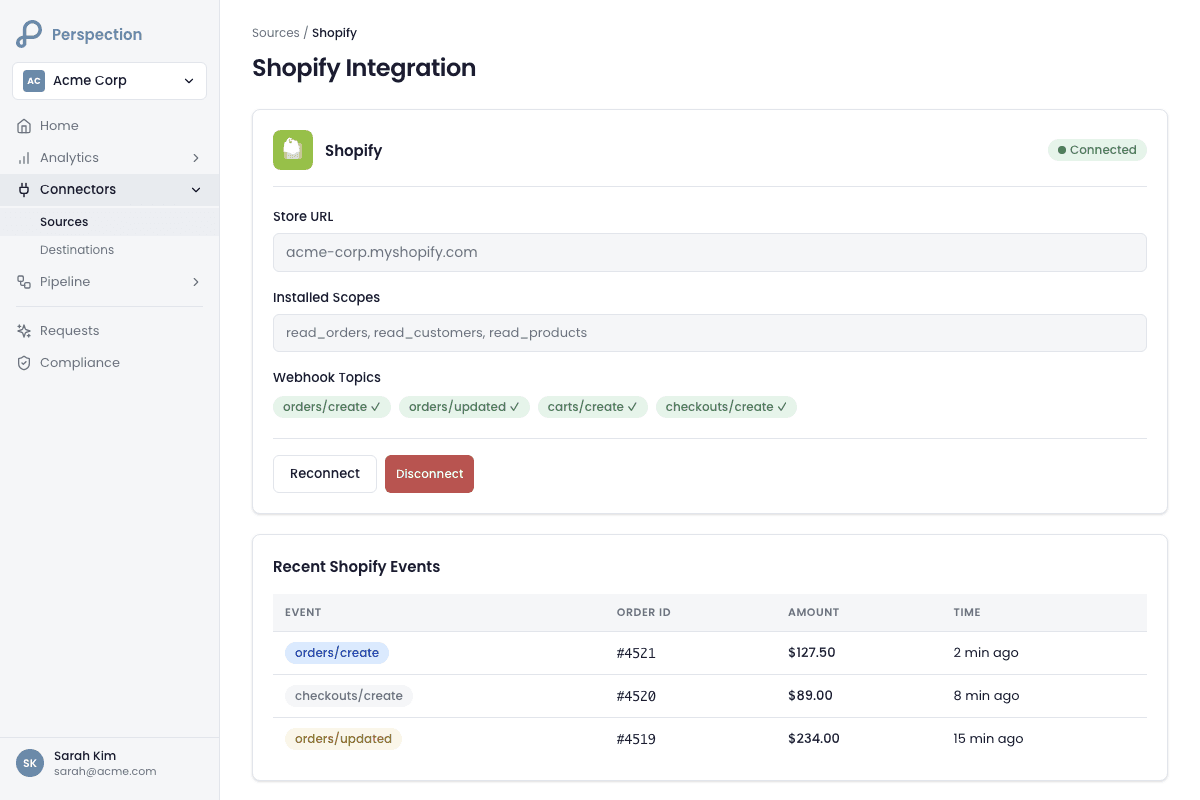Click orders/create event tag in table
This screenshot has height=800, width=1200.
pos(337,653)
